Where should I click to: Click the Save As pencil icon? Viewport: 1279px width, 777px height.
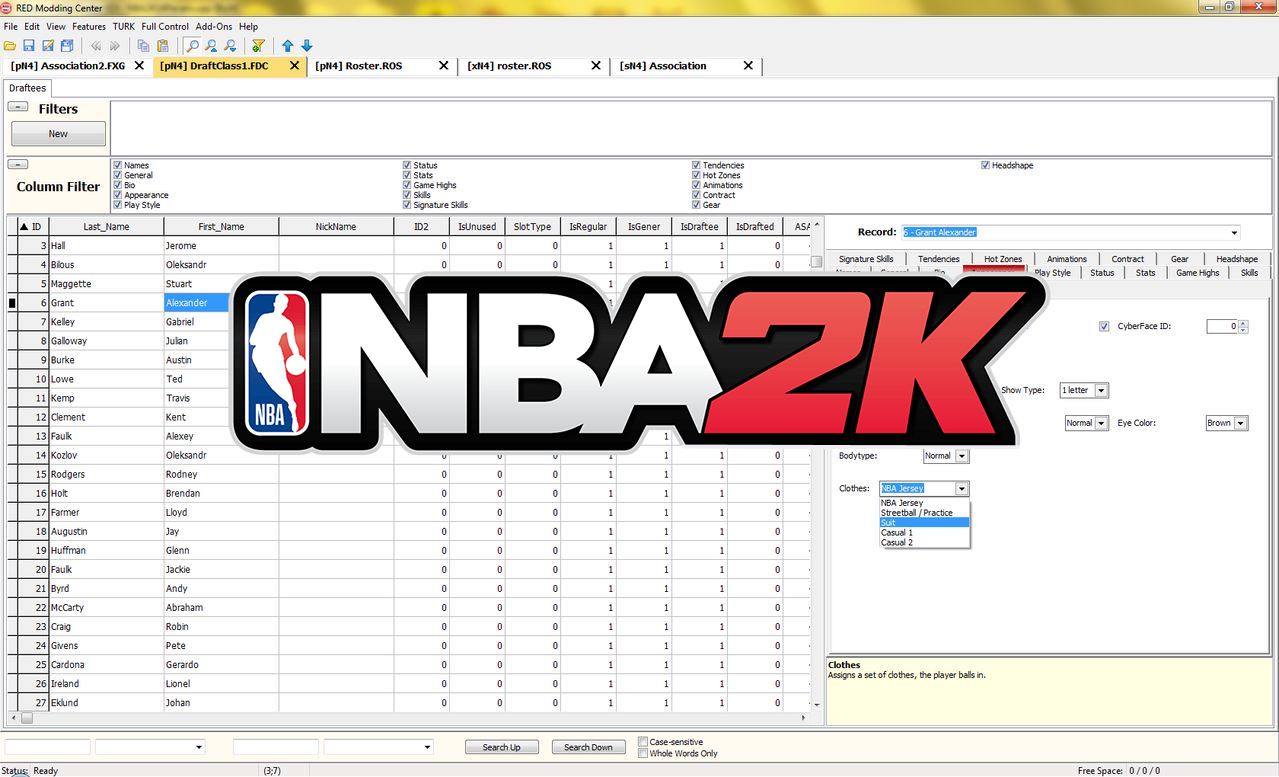point(48,46)
